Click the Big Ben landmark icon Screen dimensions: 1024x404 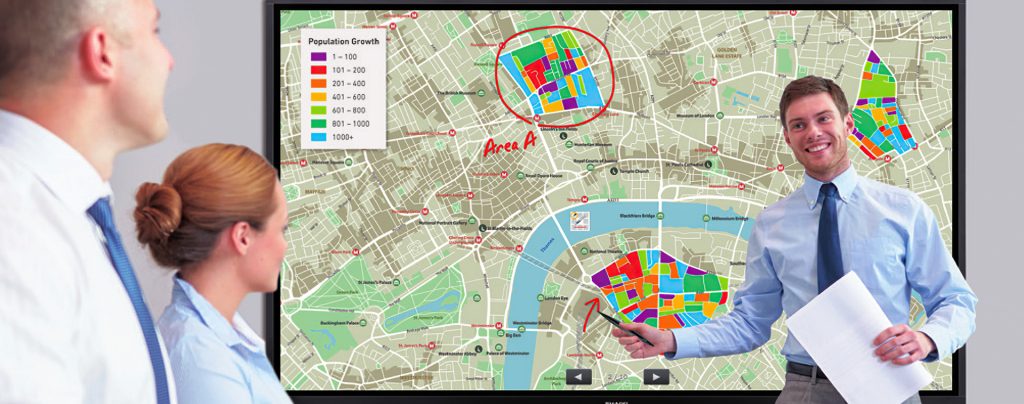point(500,335)
